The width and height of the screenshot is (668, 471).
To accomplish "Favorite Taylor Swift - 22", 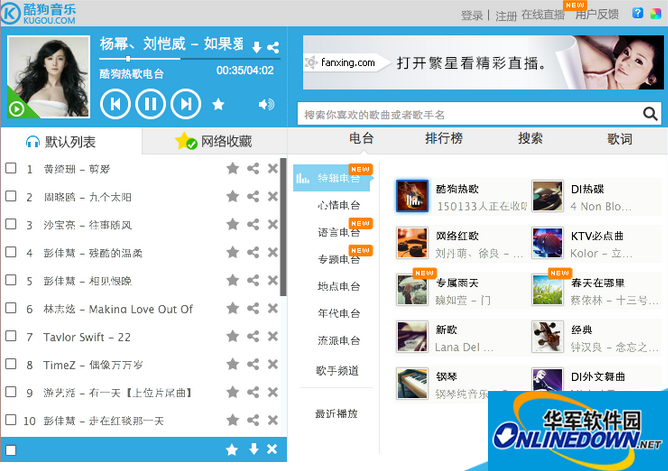I will pyautogui.click(x=232, y=336).
